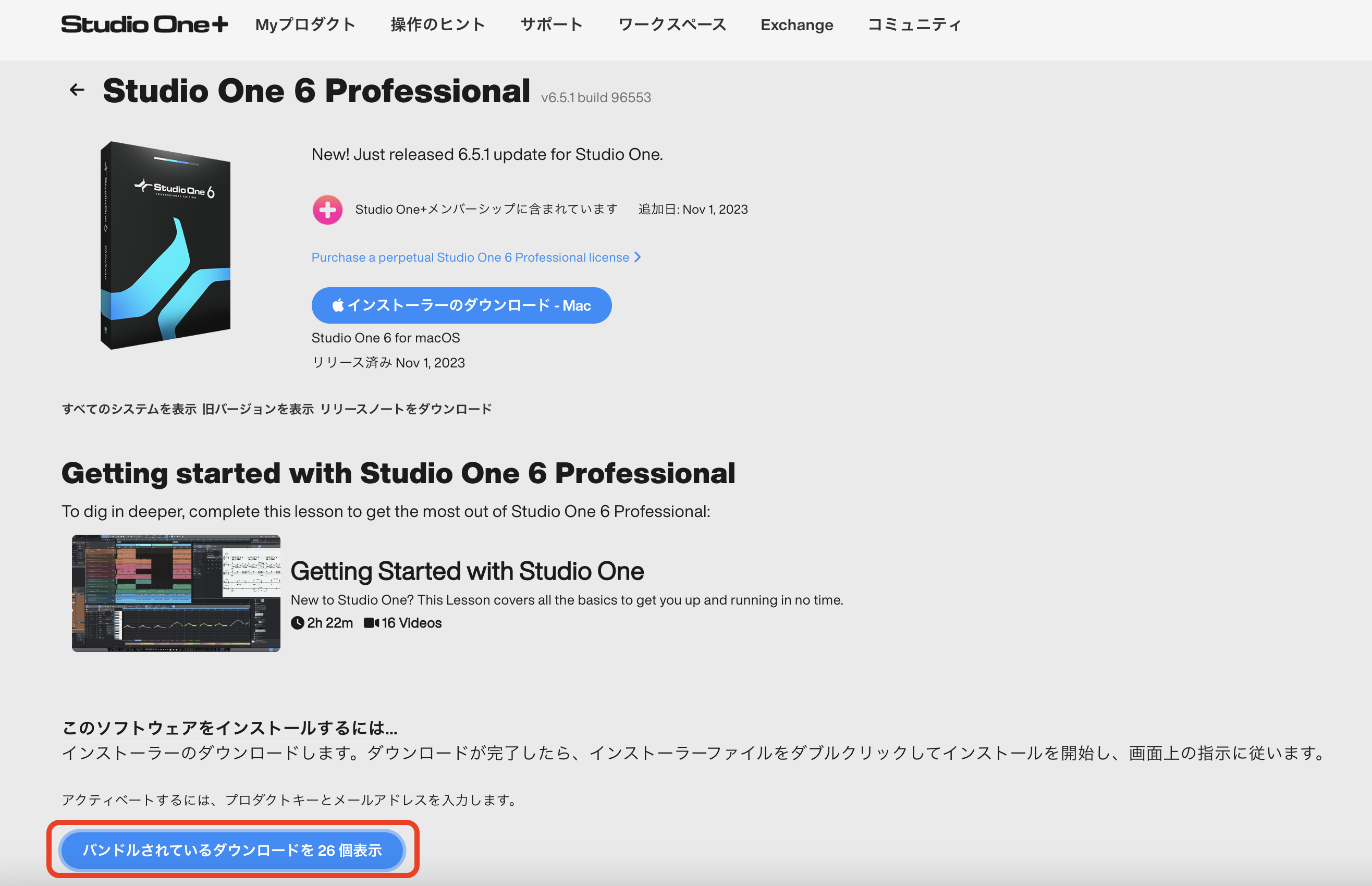Click すべてのシステムを表示 link
1372x886 pixels.
(129, 409)
